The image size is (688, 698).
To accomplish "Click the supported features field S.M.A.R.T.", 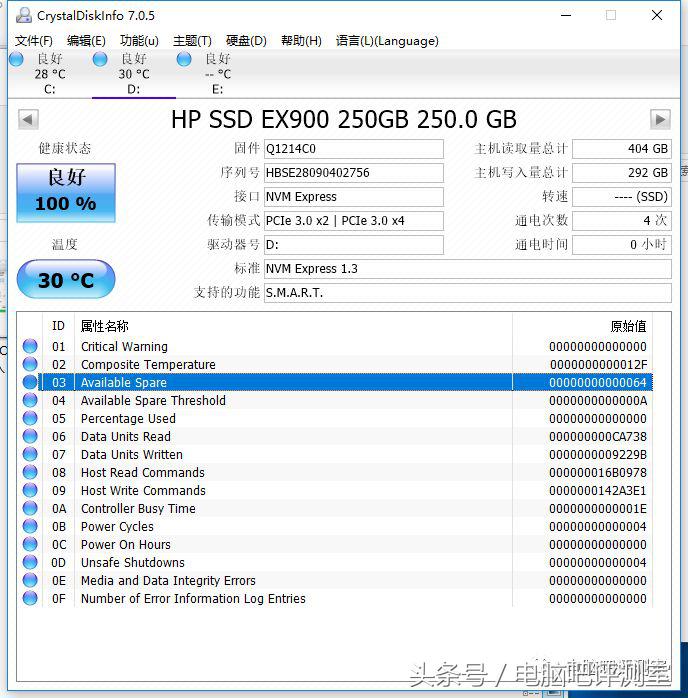I will [x=468, y=293].
